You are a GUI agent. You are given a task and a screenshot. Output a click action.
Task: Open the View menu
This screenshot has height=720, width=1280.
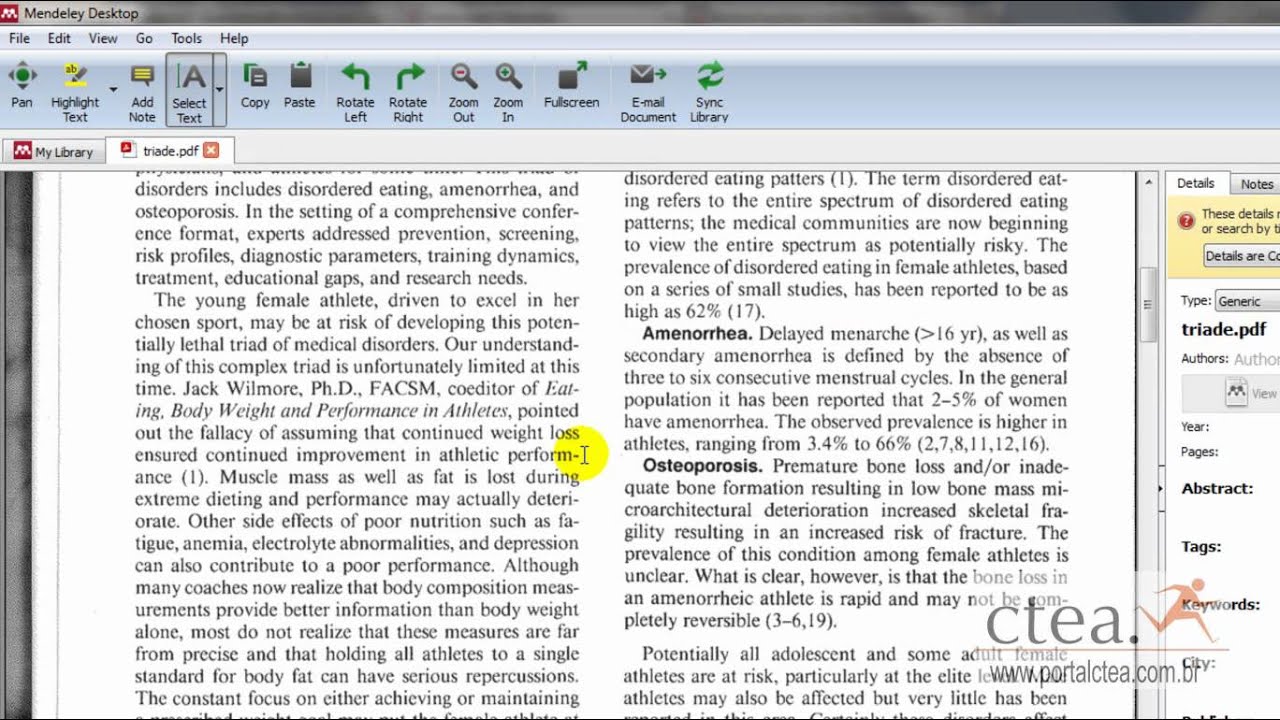[103, 38]
